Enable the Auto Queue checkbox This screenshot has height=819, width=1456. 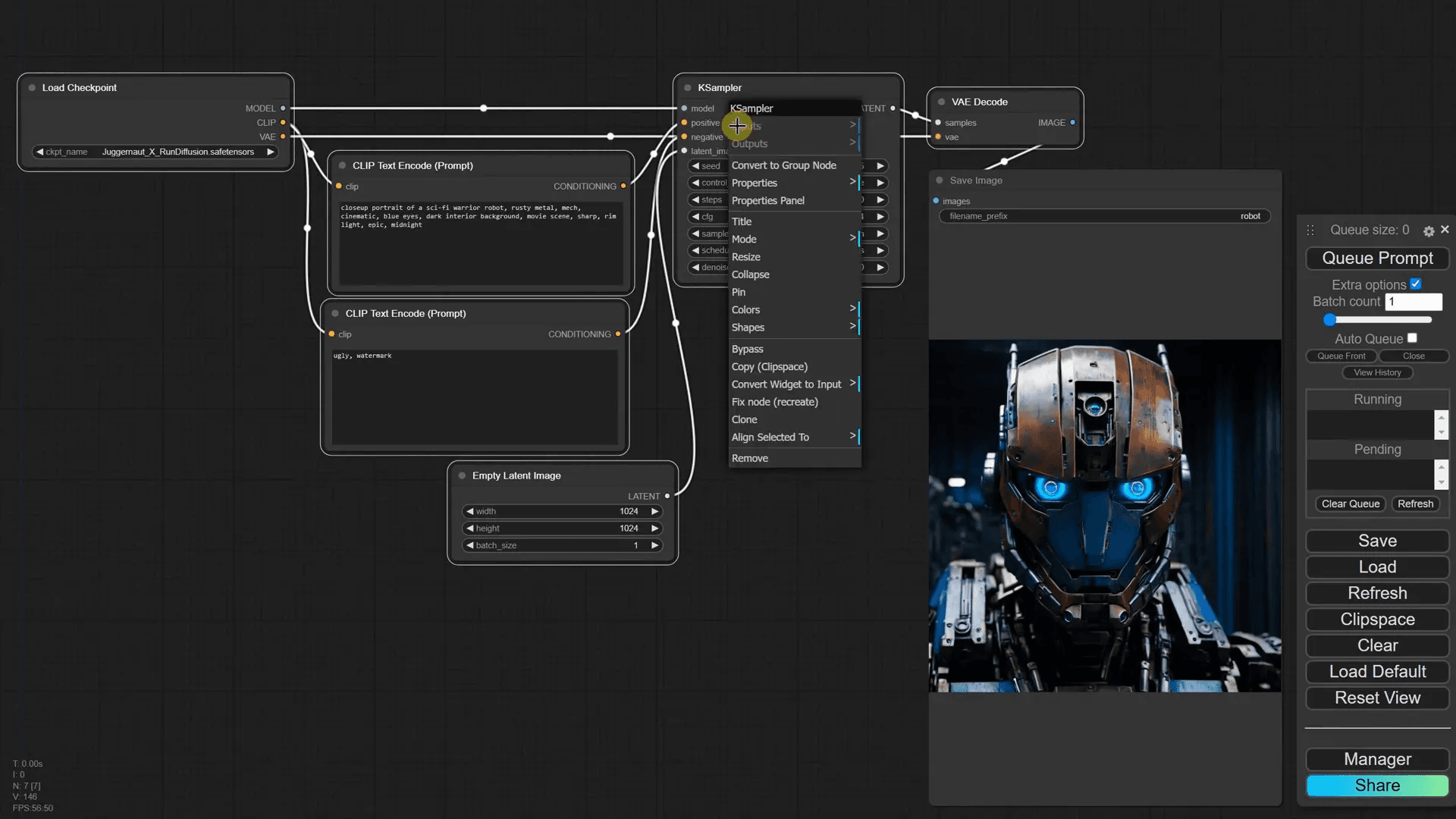(1411, 338)
